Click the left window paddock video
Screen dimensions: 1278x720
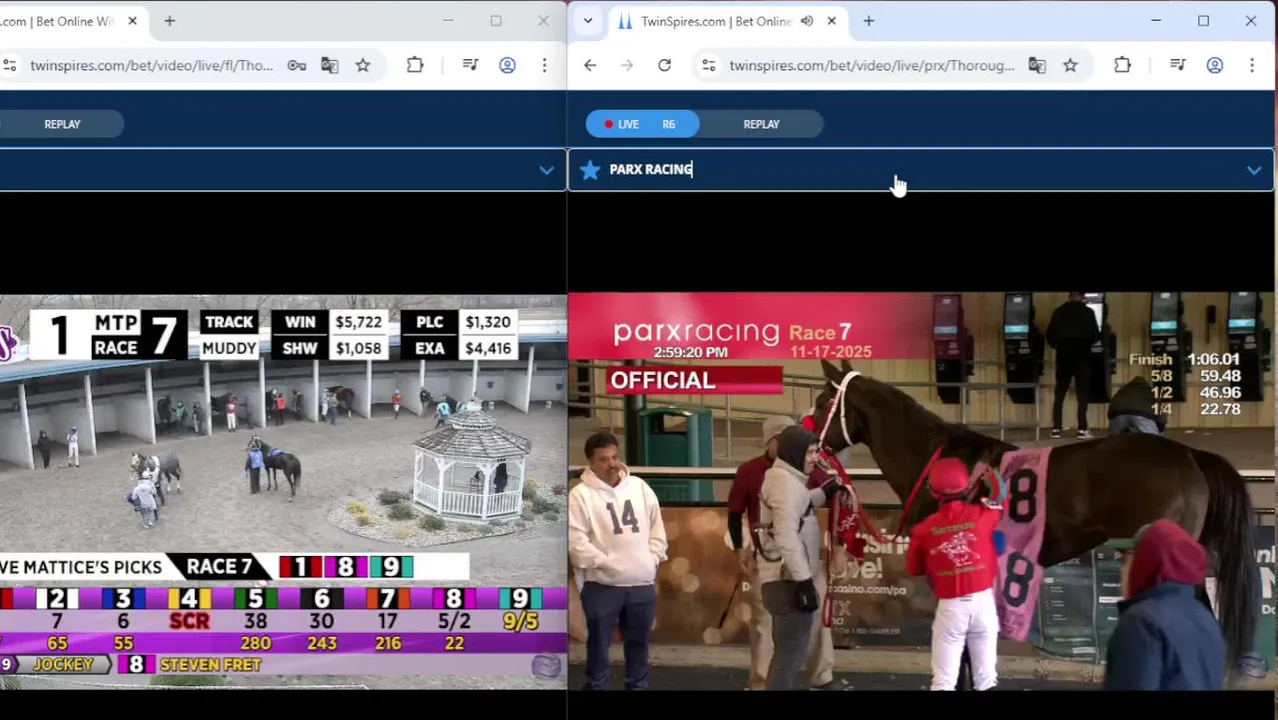283,491
